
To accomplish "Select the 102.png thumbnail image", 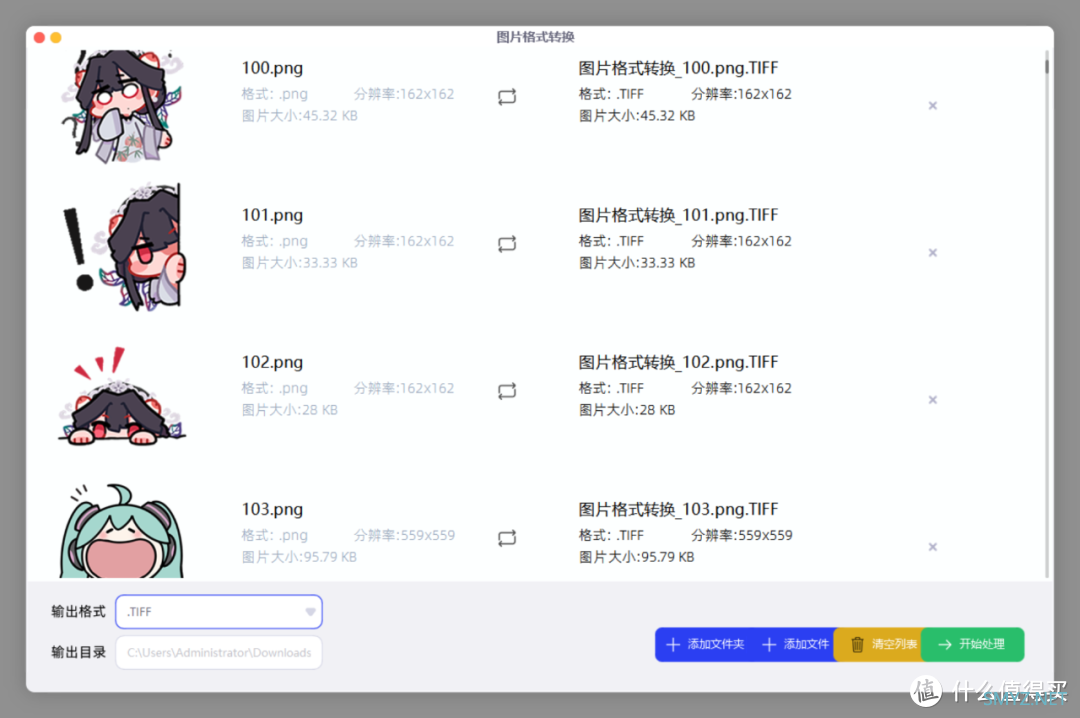I will tap(122, 396).
